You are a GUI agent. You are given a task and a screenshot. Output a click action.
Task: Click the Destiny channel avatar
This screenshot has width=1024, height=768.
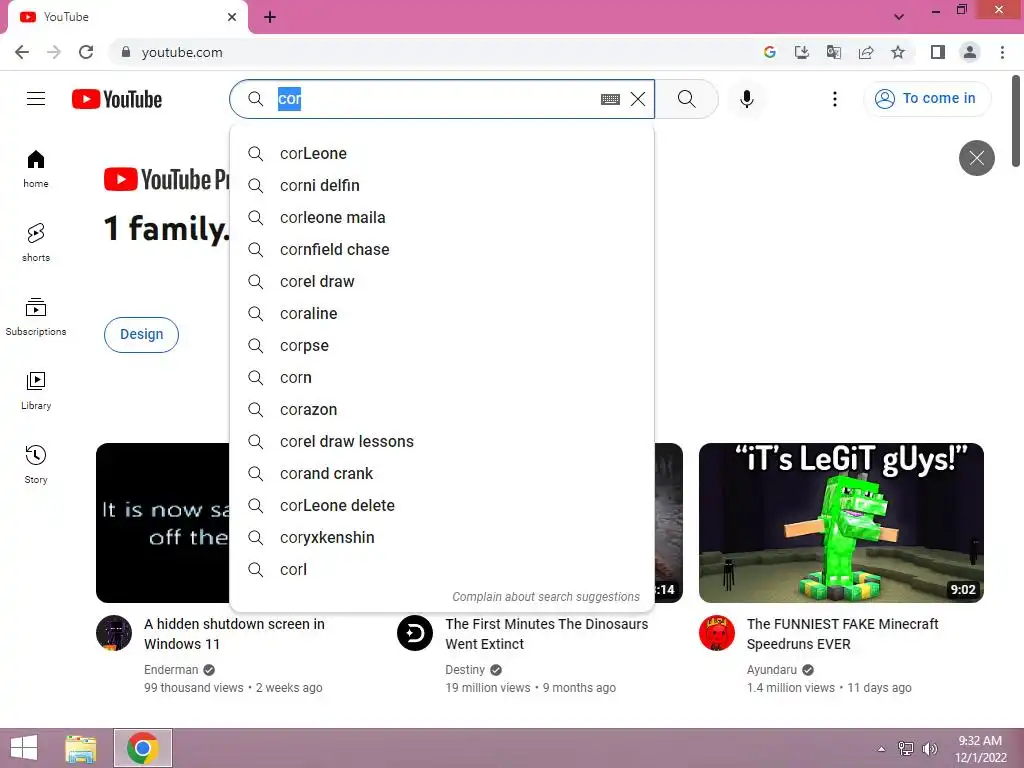(x=415, y=633)
